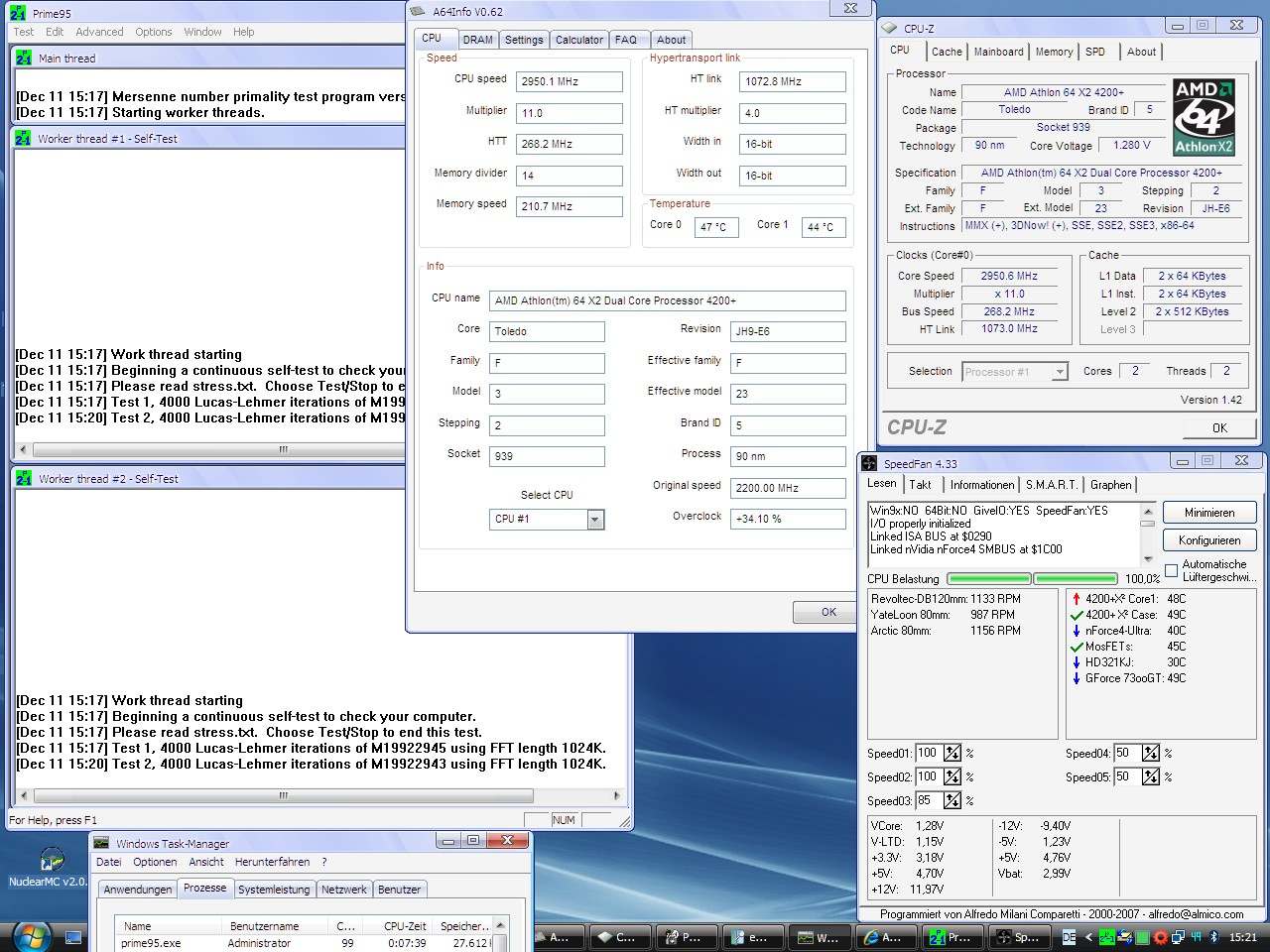Click the AMD Athlon 64 X2 logo

click(x=1204, y=118)
